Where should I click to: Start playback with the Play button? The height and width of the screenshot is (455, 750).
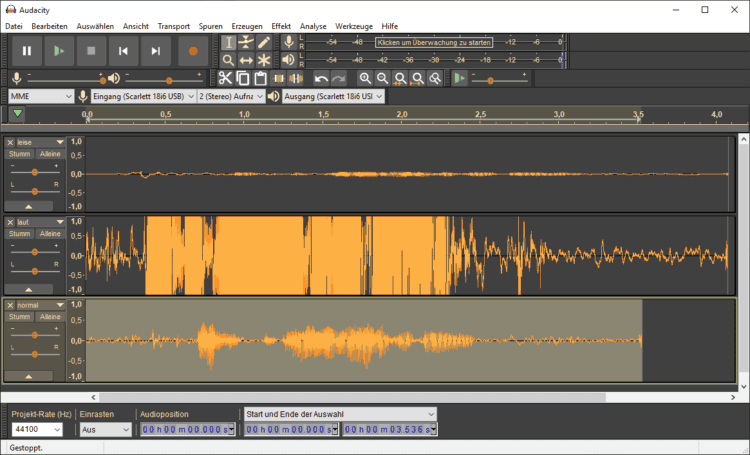pyautogui.click(x=59, y=51)
